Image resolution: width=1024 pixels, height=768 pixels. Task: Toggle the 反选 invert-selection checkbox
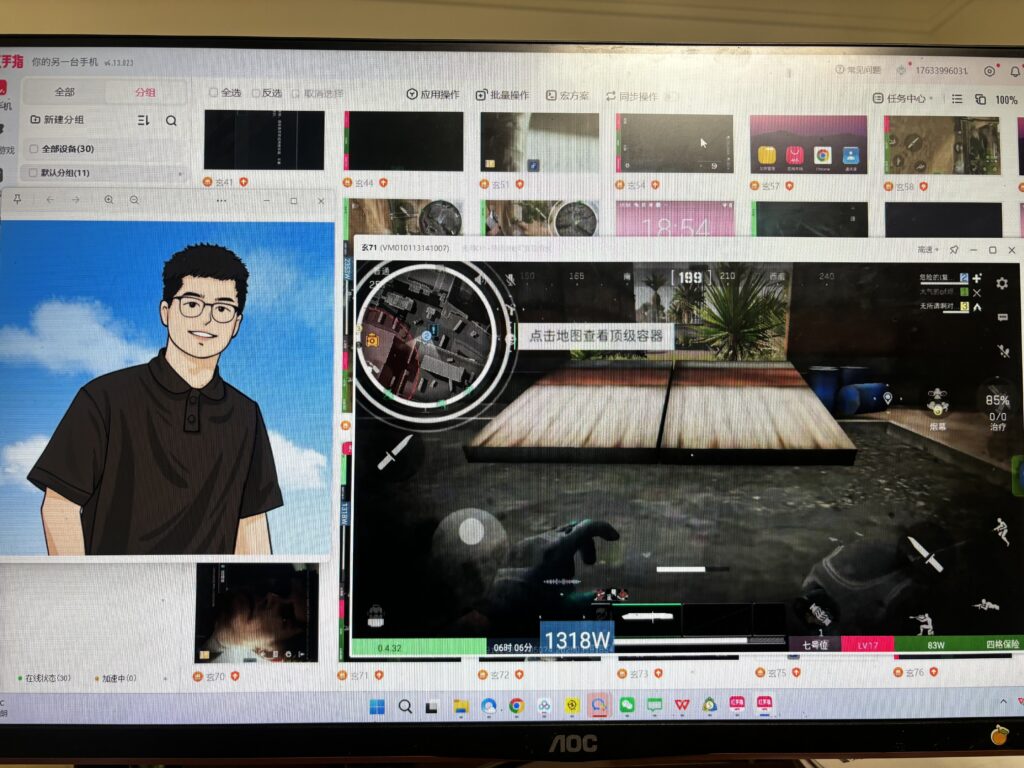click(255, 92)
